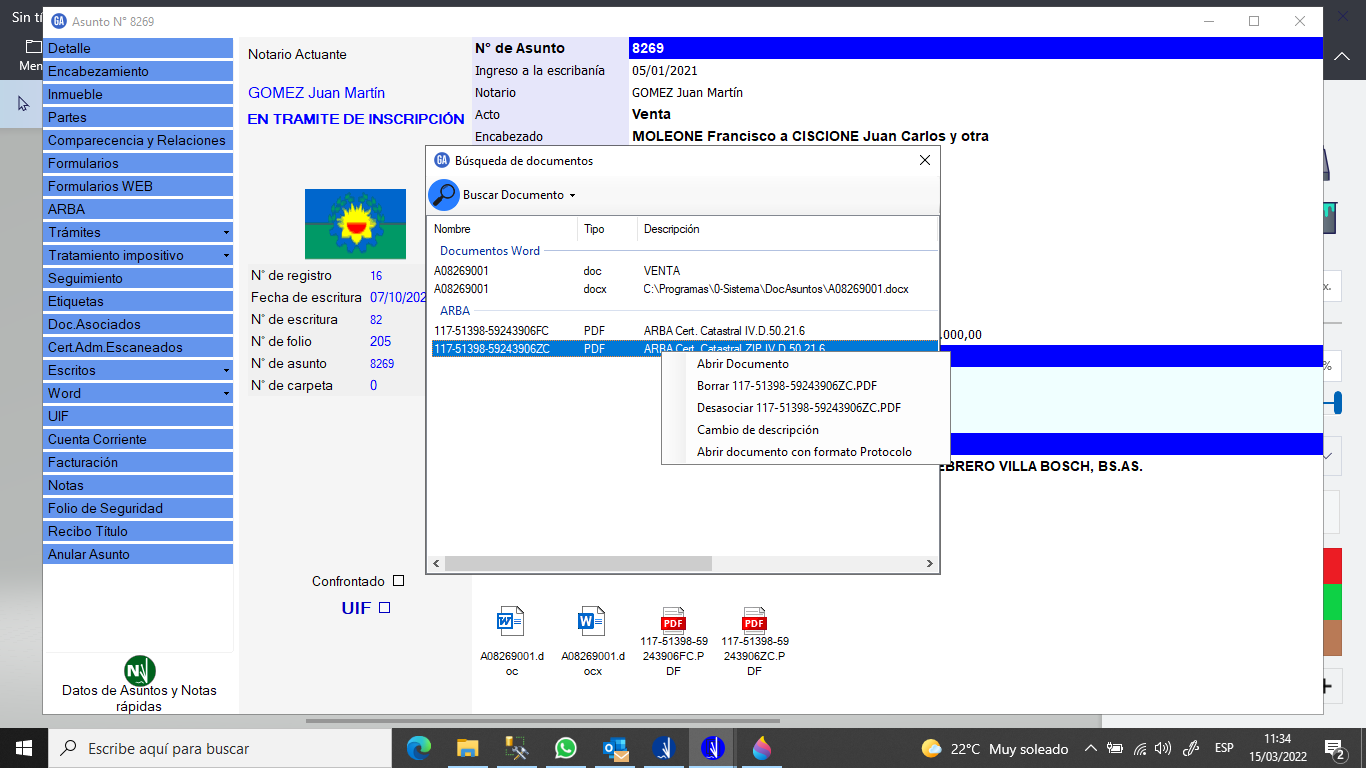This screenshot has height=768, width=1366.
Task: Click the Facturación sidebar button
Action: 83,463
